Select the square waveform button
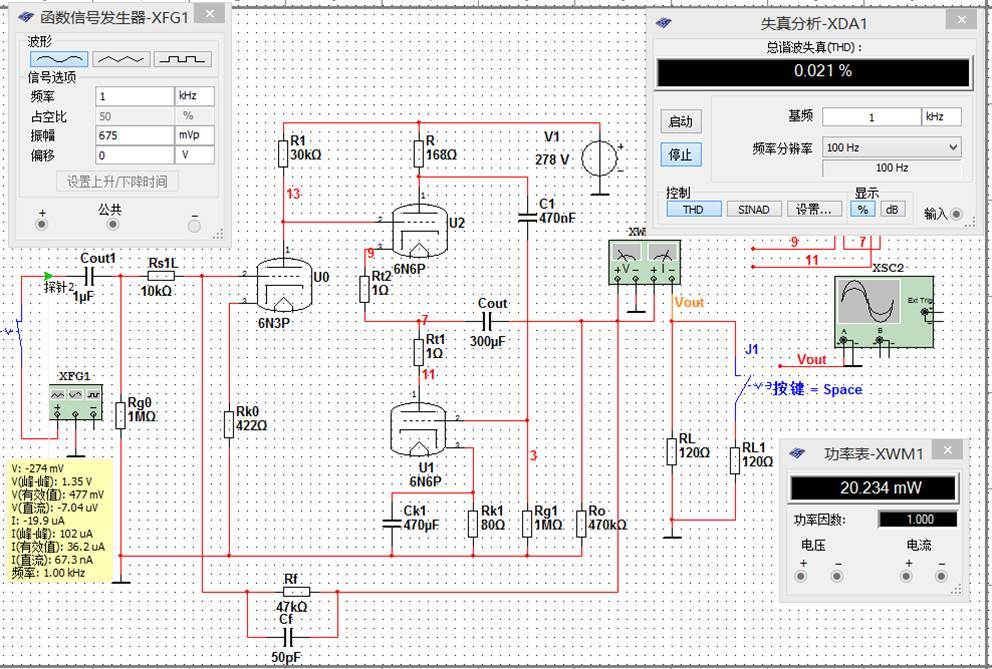The image size is (992, 669). [x=182, y=59]
